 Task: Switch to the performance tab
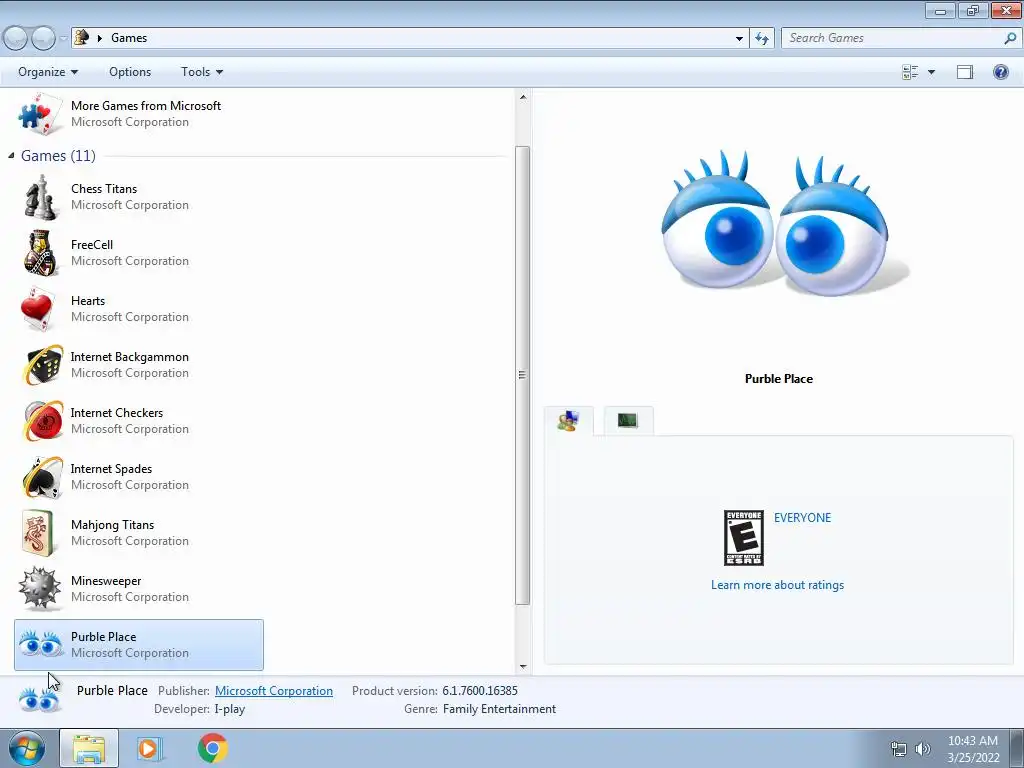click(x=628, y=421)
